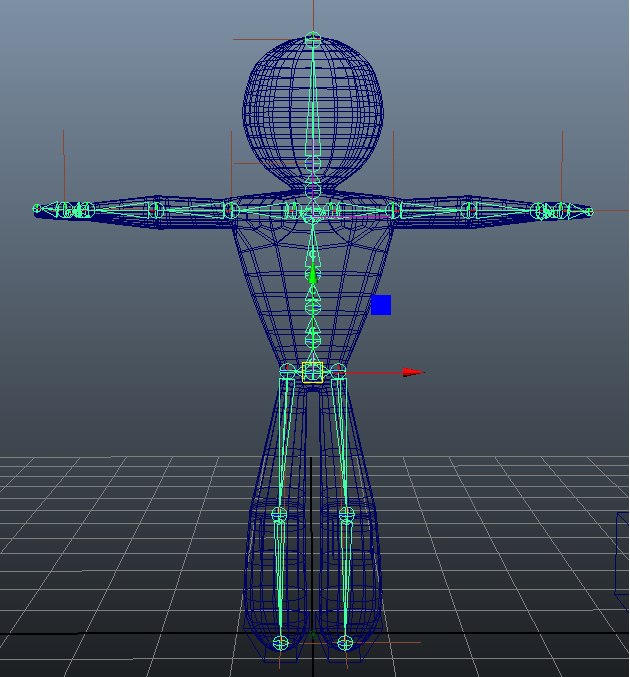Select the shoulder joint on screen-left arm
Image resolution: width=630 pixels, height=677 pixels.
tap(231, 210)
